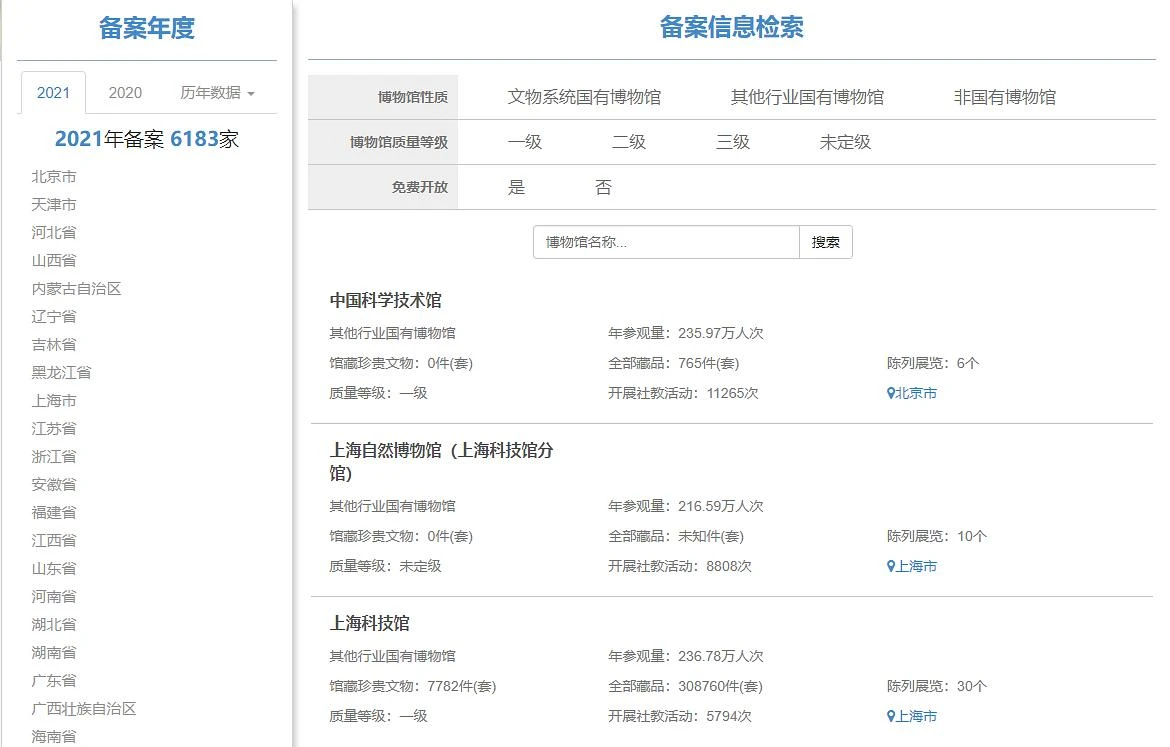
Task: Select the 开展社教活动 11265次 text
Action: click(x=683, y=393)
